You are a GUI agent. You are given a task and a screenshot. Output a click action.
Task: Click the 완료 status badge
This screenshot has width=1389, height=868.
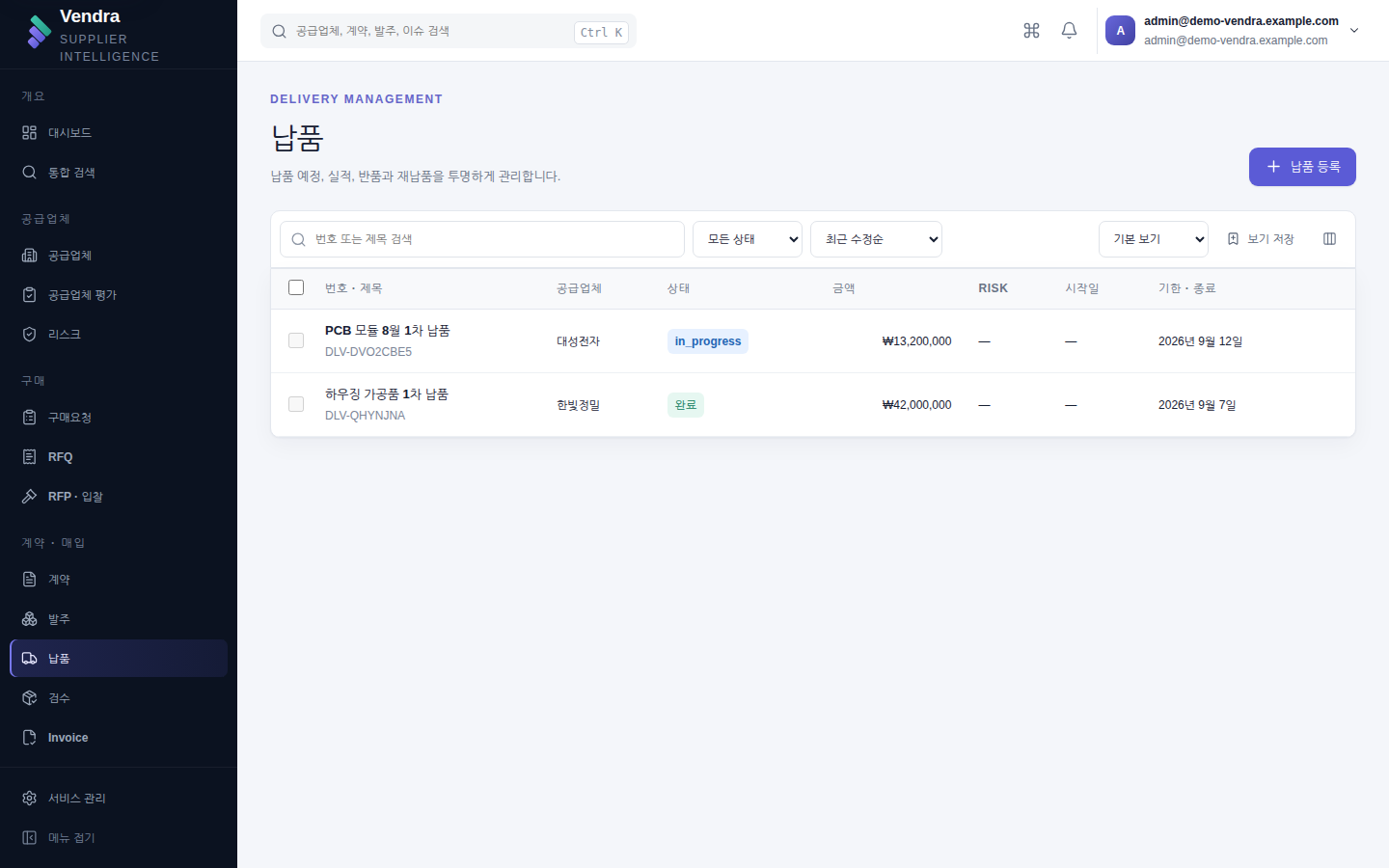coord(686,405)
